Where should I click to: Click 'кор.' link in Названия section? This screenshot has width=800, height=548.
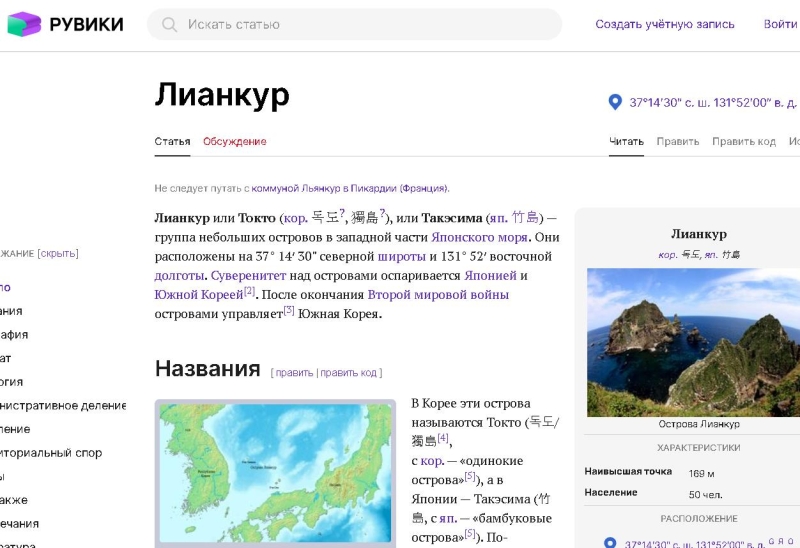point(432,461)
